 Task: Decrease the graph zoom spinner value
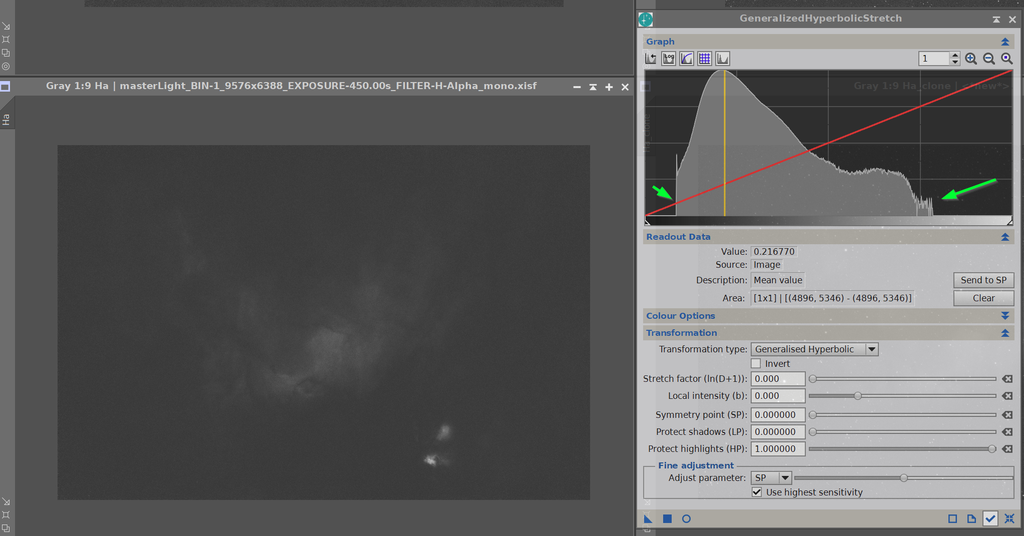(955, 62)
